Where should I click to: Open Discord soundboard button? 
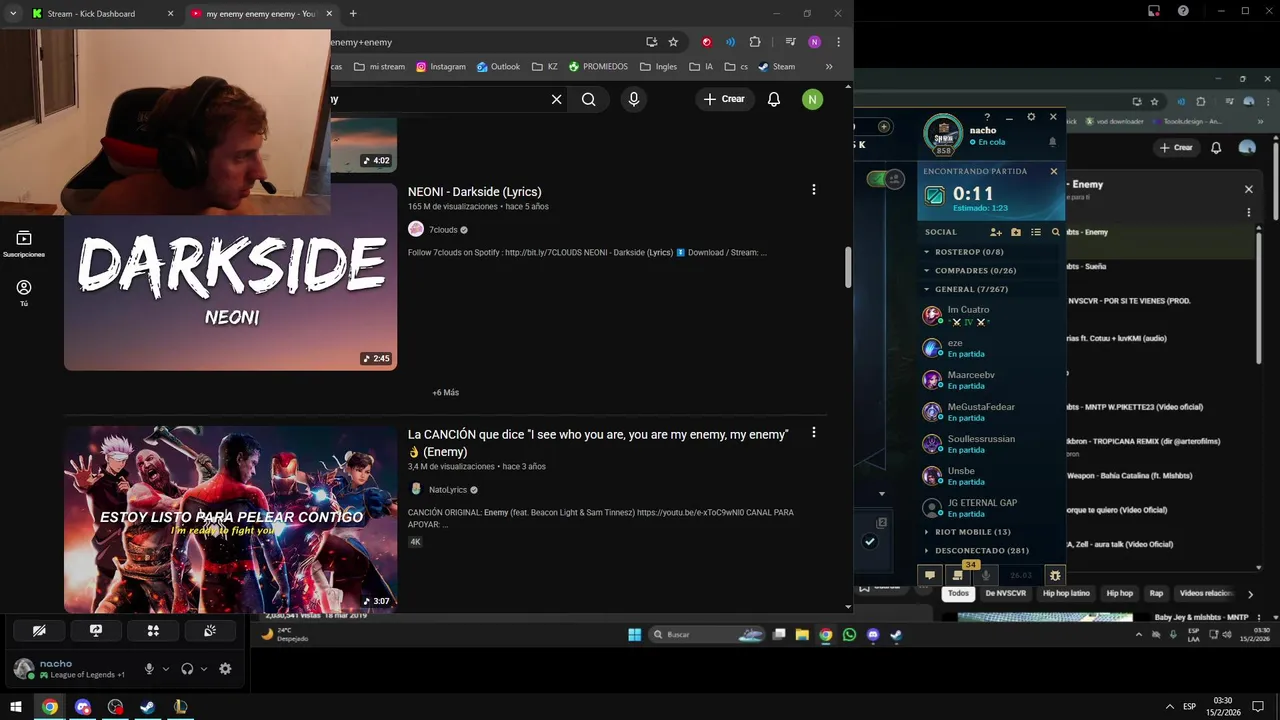coord(210,631)
